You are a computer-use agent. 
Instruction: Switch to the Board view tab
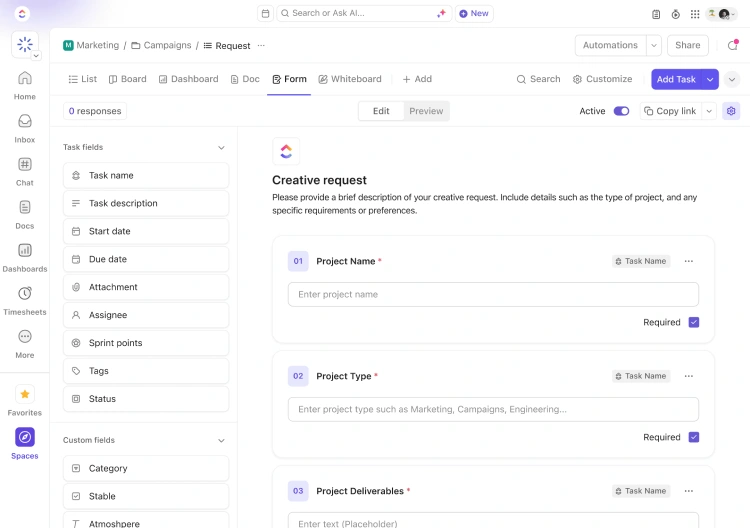tap(127, 79)
